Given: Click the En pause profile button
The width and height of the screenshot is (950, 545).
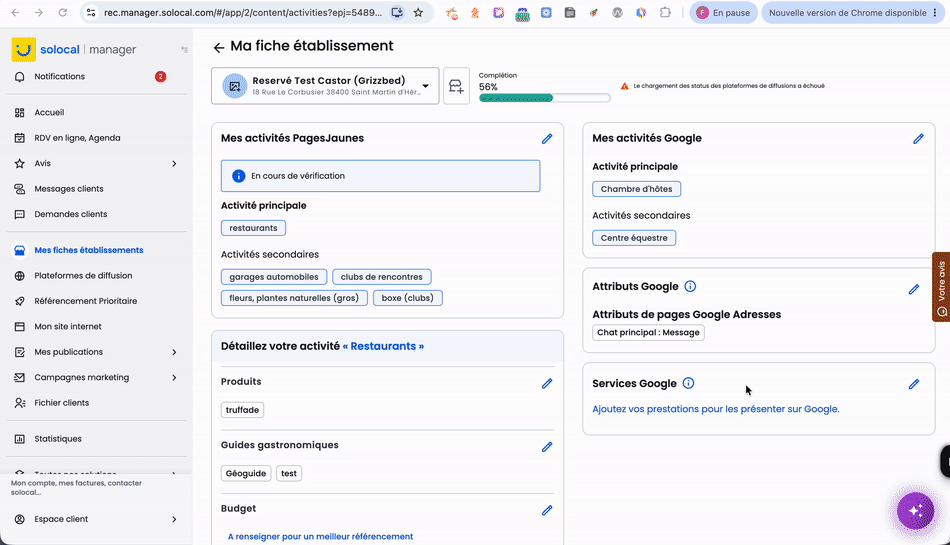Looking at the screenshot, I should [x=723, y=13].
